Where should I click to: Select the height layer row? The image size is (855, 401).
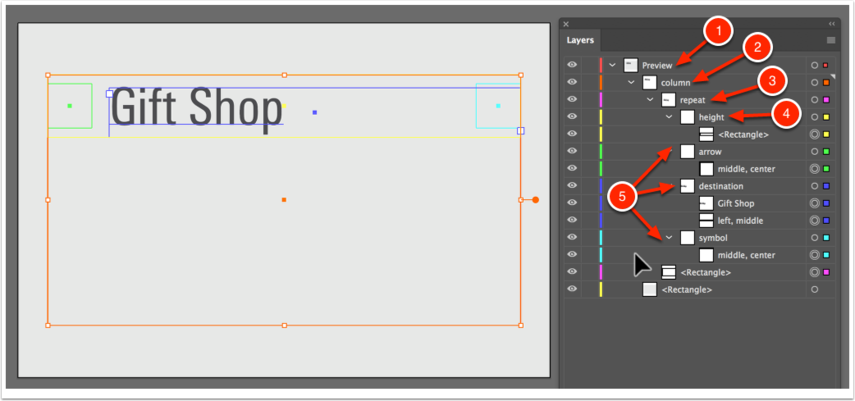[x=700, y=117]
